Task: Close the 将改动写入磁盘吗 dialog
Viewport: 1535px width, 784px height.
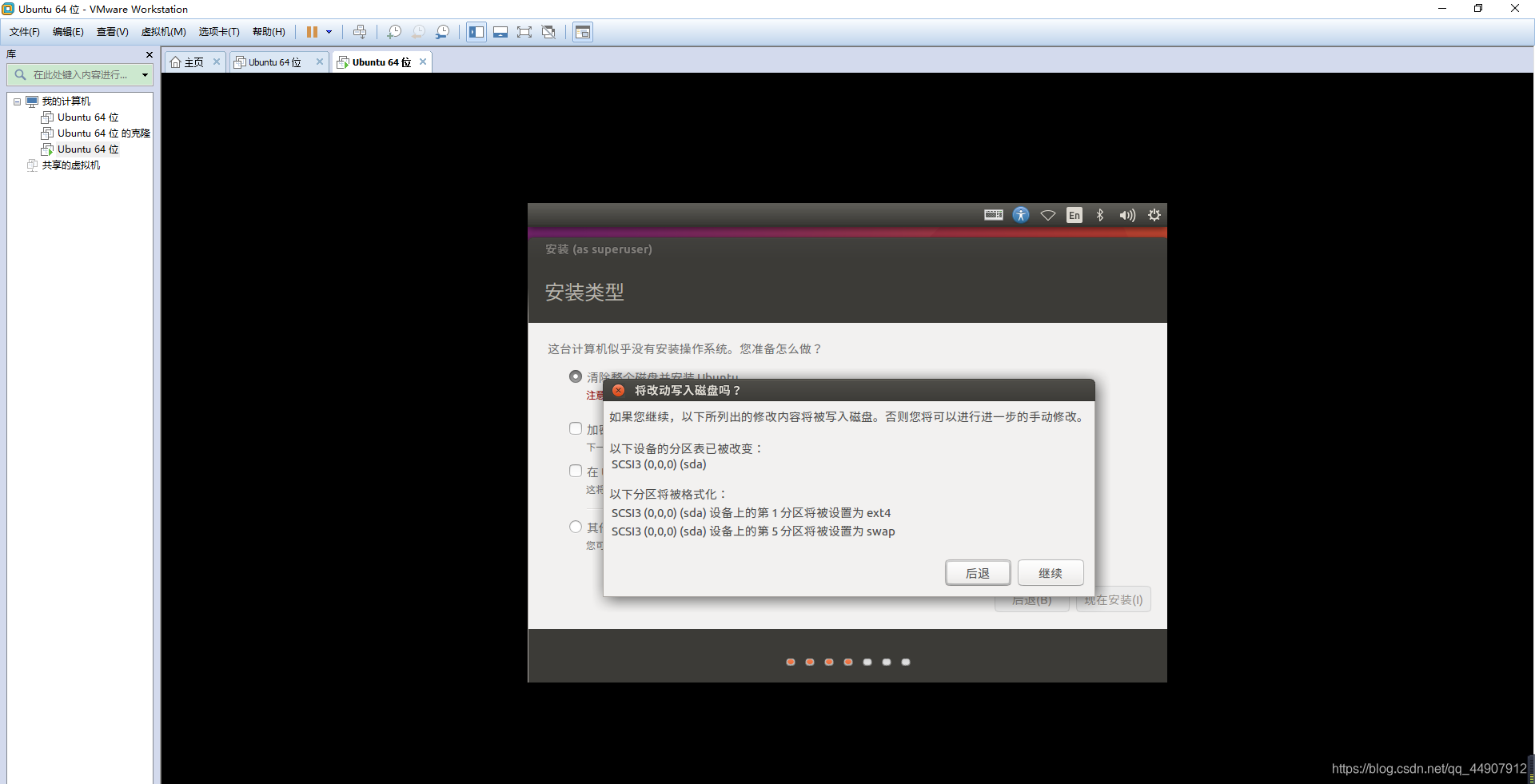Action: pyautogui.click(x=618, y=390)
